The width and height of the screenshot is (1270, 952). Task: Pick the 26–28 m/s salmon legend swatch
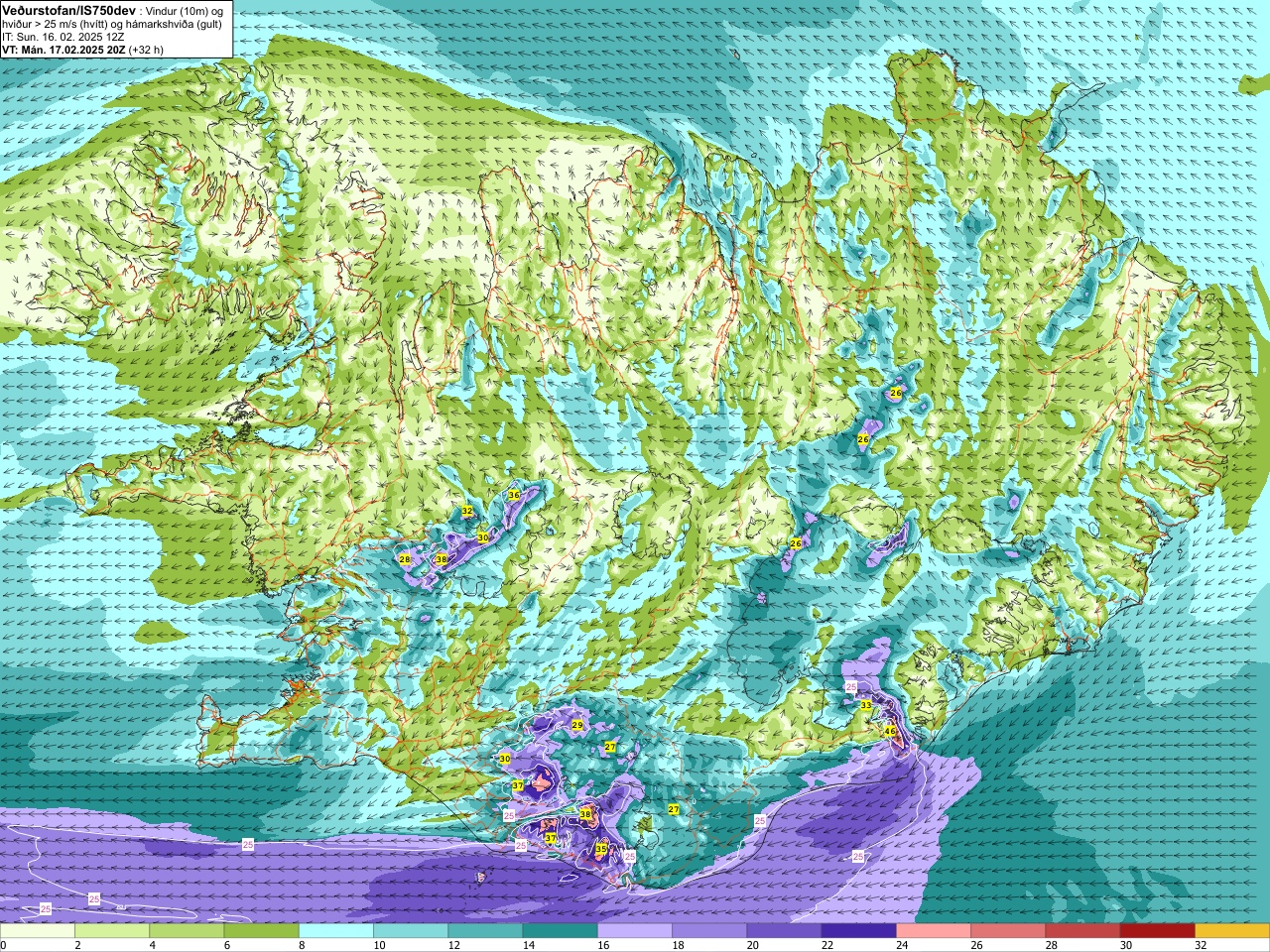1008,931
